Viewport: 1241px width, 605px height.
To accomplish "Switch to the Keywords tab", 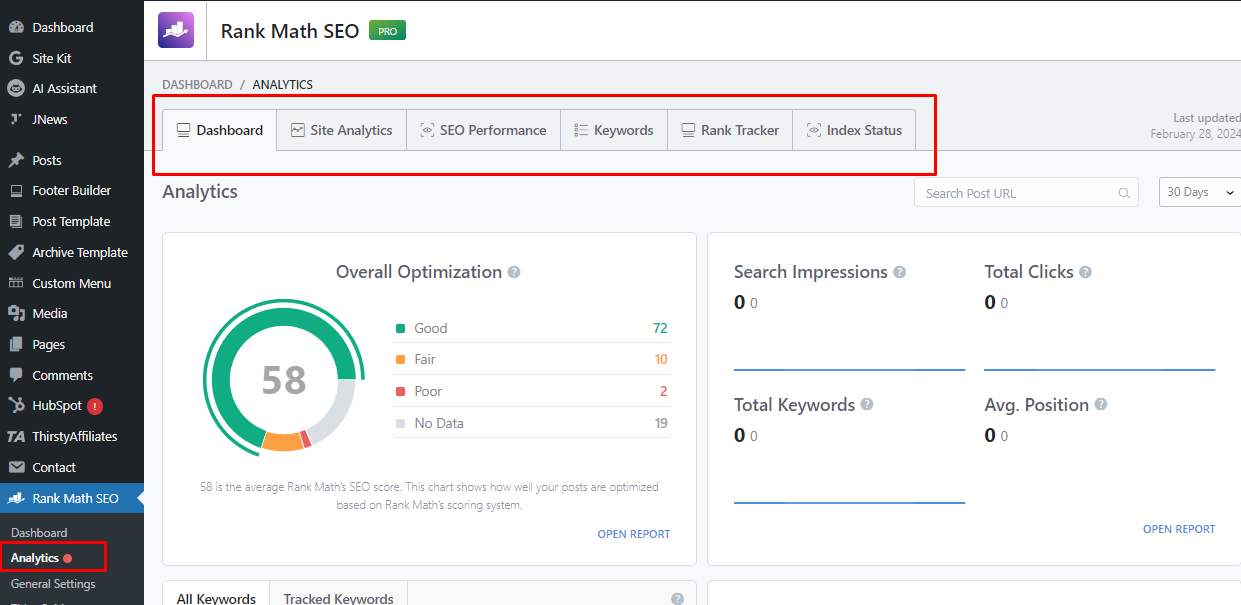I will [614, 130].
